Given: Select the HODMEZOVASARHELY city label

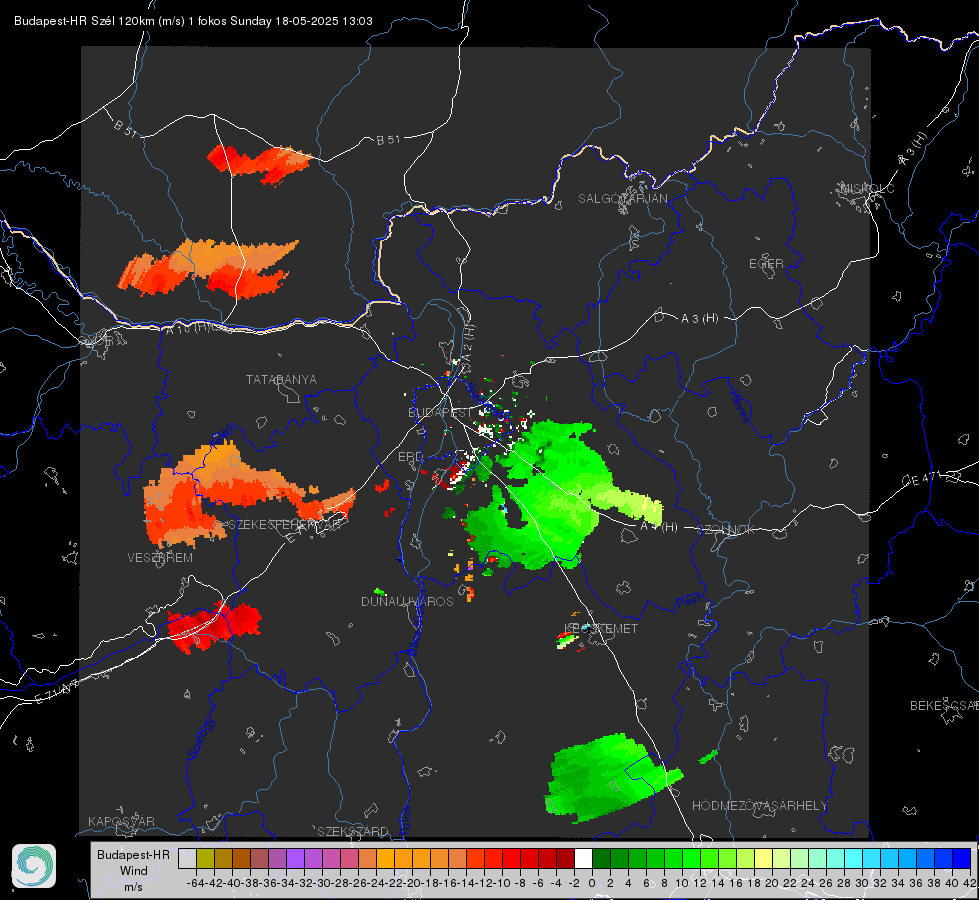Looking at the screenshot, I should [x=759, y=806].
